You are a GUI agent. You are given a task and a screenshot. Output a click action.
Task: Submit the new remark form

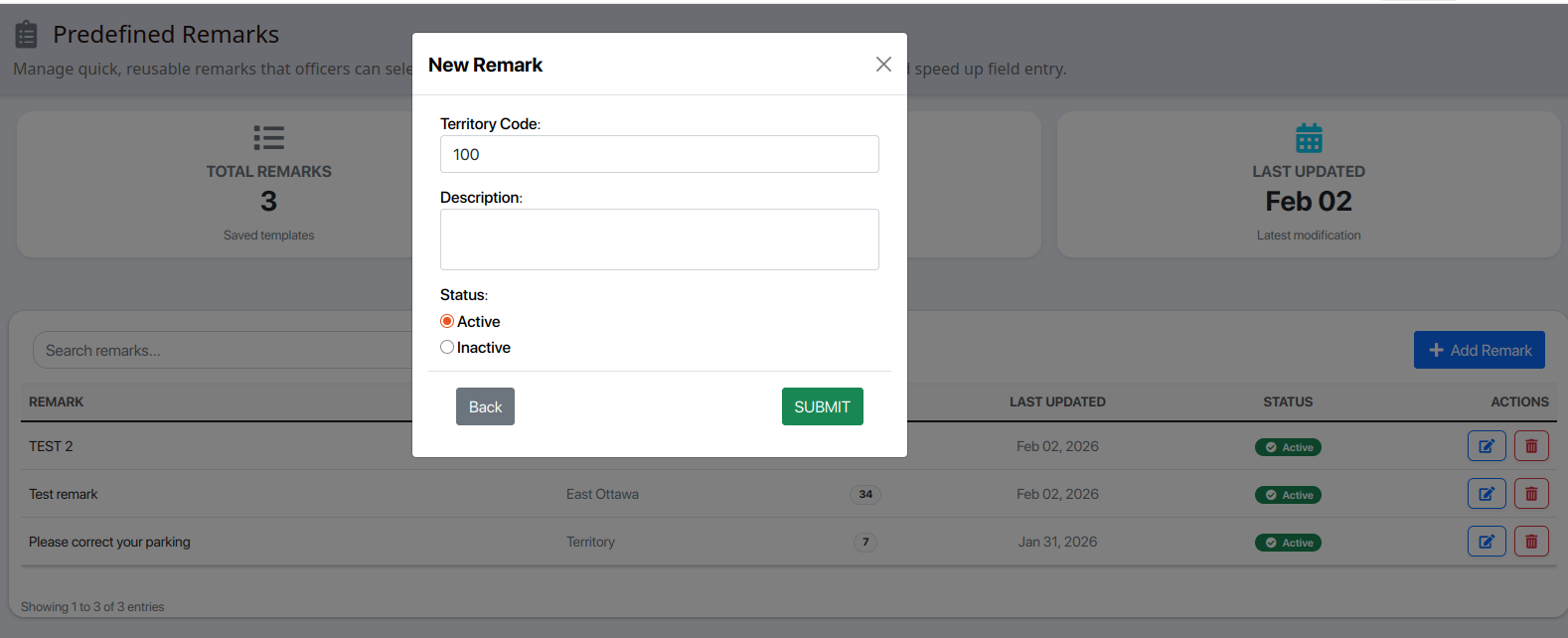[x=822, y=406]
